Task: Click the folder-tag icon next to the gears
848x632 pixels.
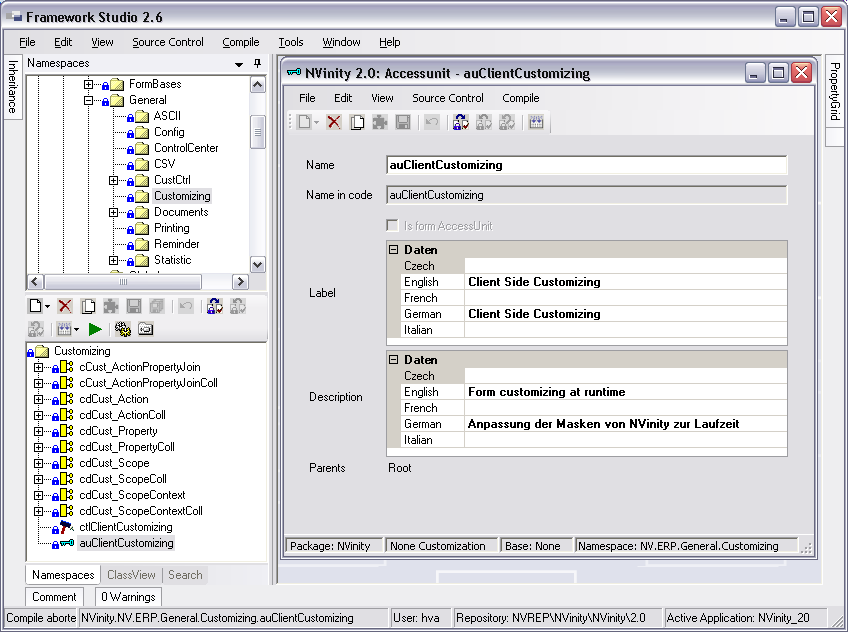Action: pyautogui.click(x=146, y=329)
